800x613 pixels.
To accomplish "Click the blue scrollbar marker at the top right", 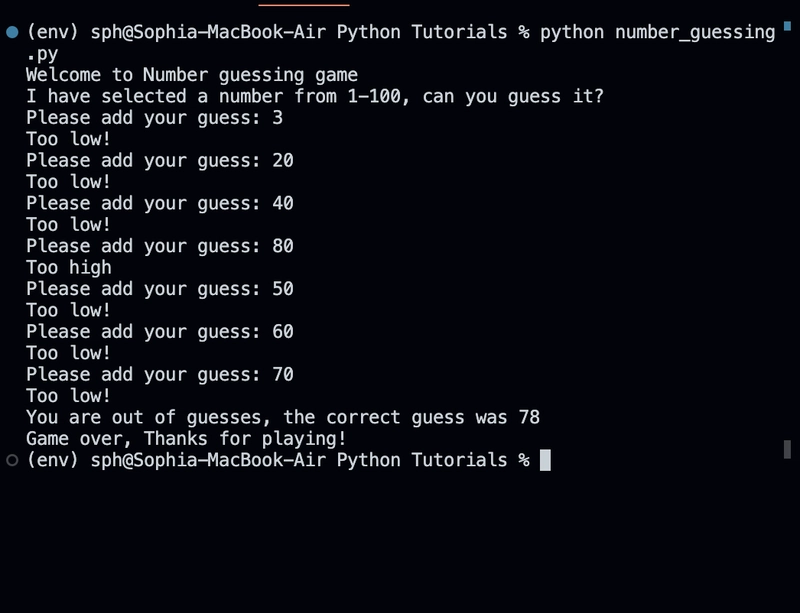I will 787,26.
